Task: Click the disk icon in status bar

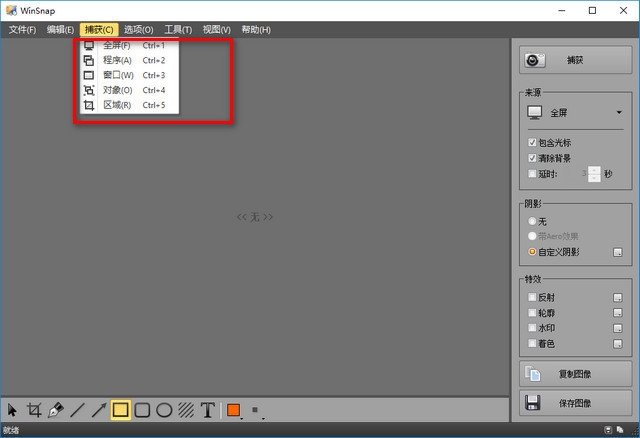Action: coord(608,430)
